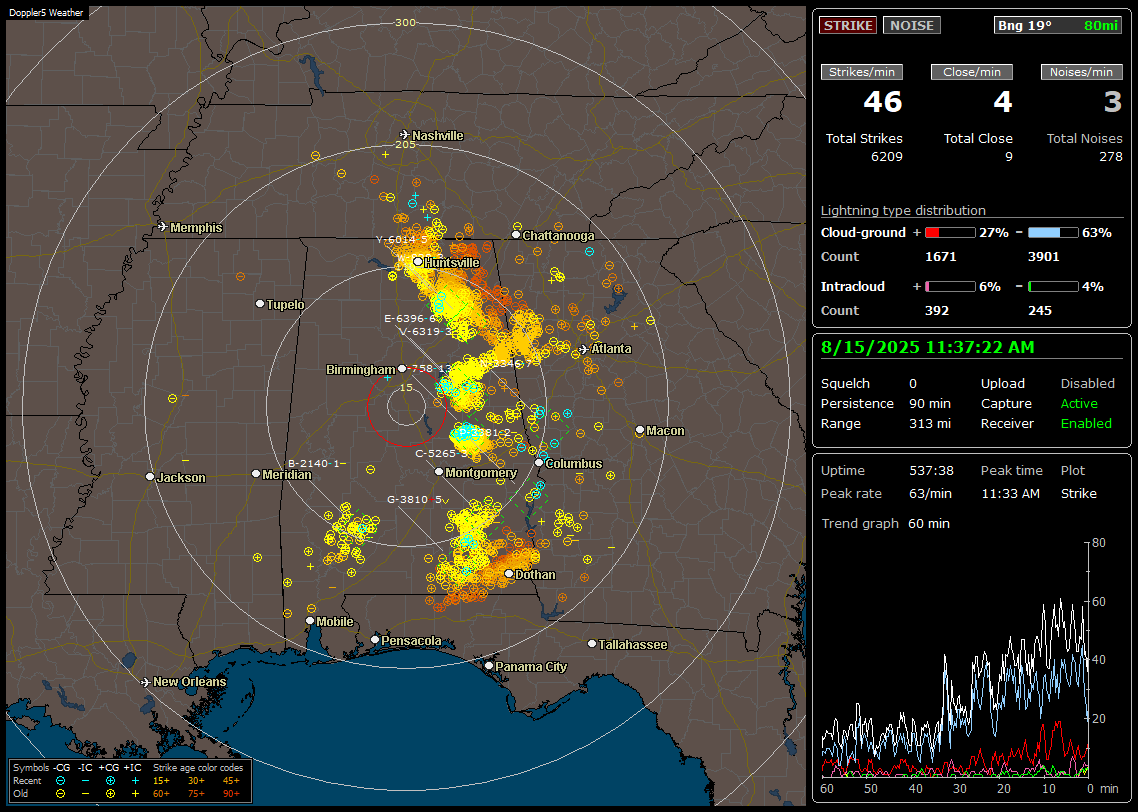Click the storm cell label G-3810-5
The image size is (1138, 812).
click(x=414, y=499)
